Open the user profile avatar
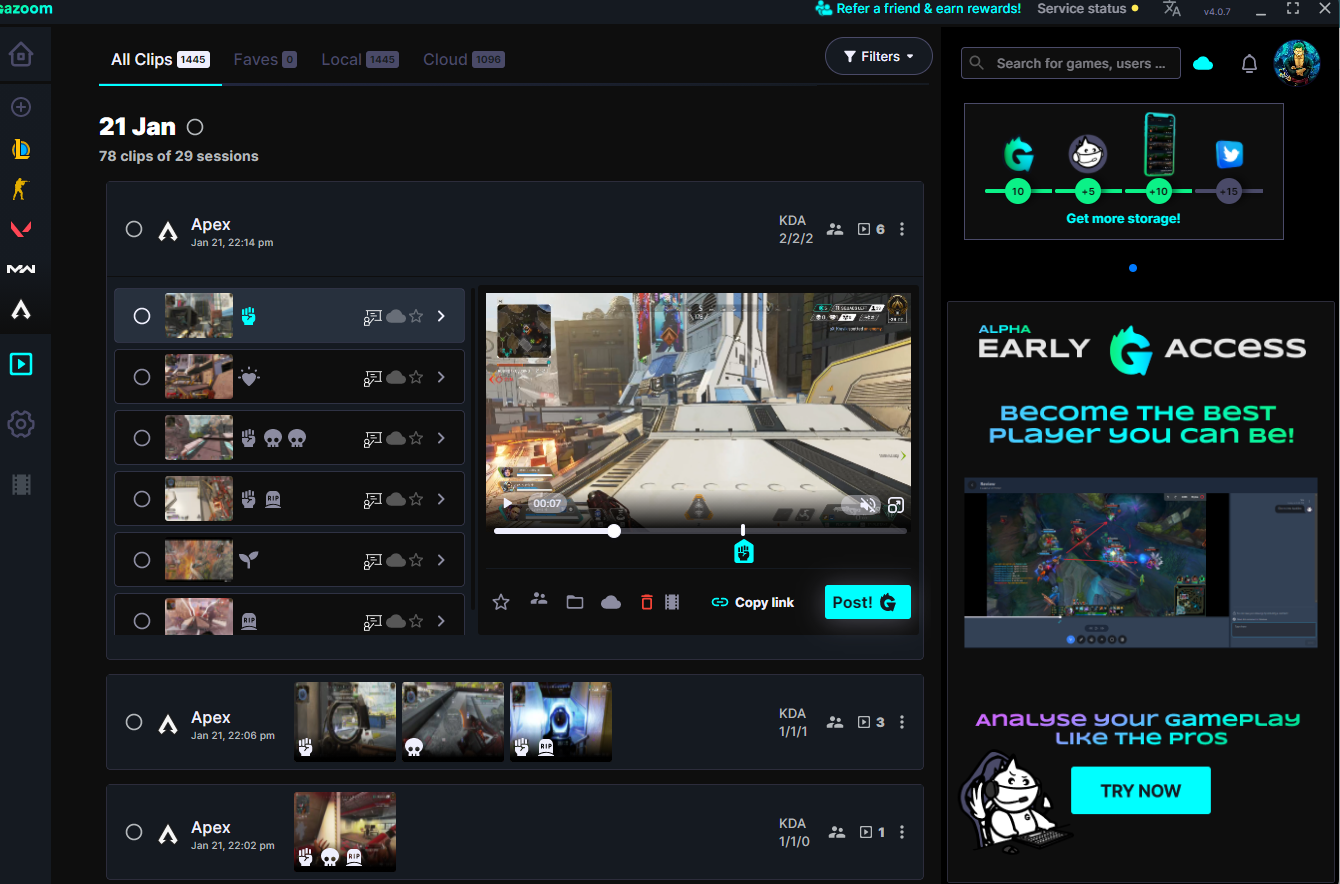 [1297, 63]
